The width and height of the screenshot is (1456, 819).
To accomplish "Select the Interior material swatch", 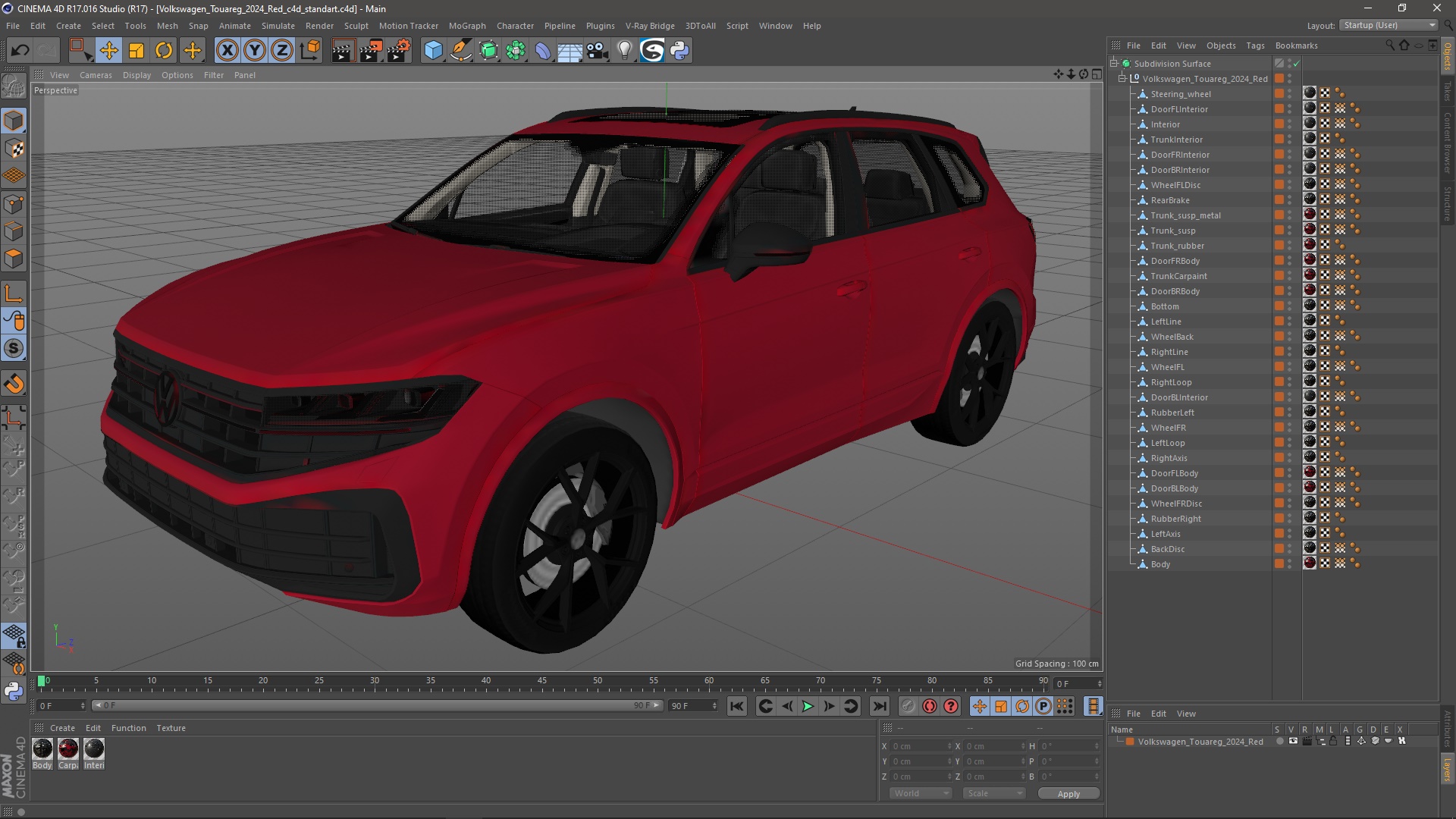I will (x=94, y=749).
